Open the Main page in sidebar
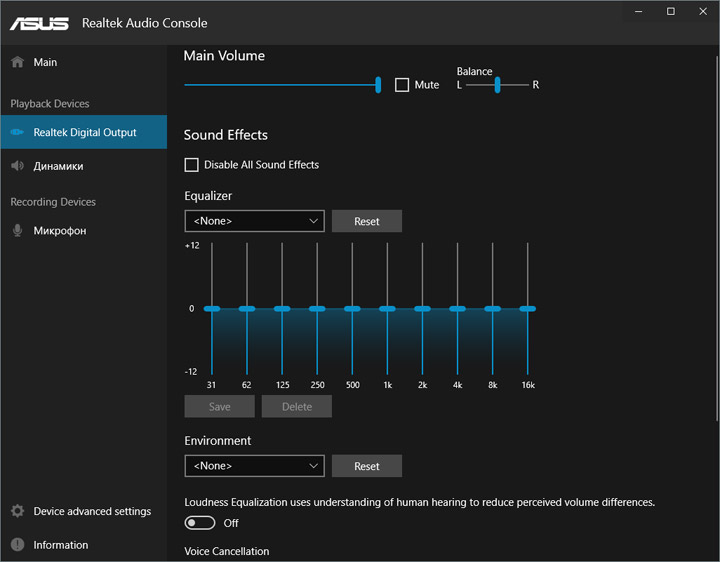Viewport: 720px width, 562px height. (x=45, y=62)
